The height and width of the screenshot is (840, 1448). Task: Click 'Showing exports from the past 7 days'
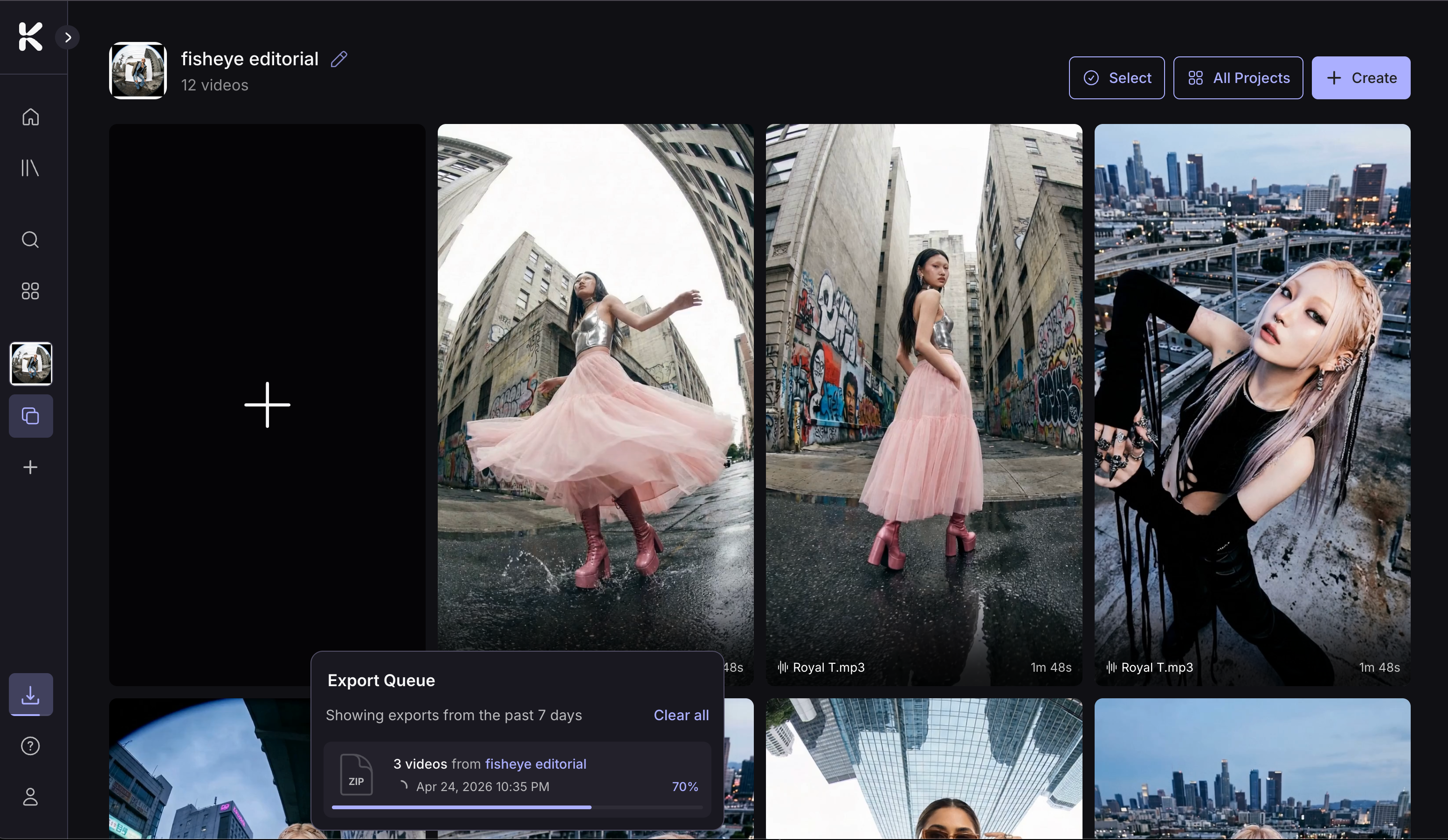pyautogui.click(x=454, y=716)
